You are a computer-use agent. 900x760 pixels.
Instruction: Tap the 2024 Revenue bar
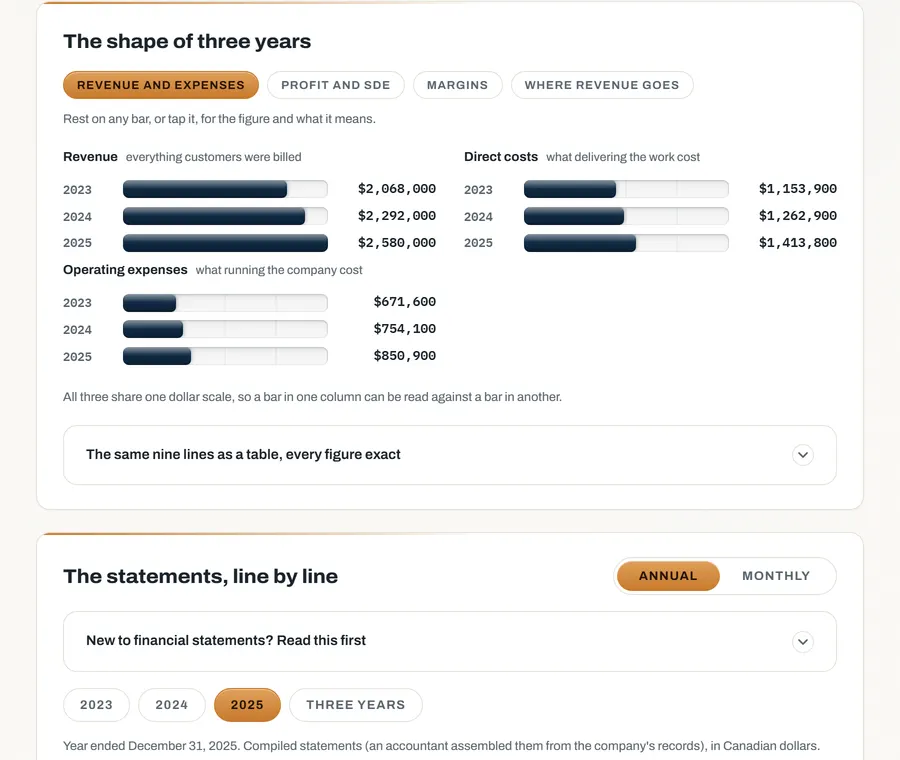tap(214, 216)
